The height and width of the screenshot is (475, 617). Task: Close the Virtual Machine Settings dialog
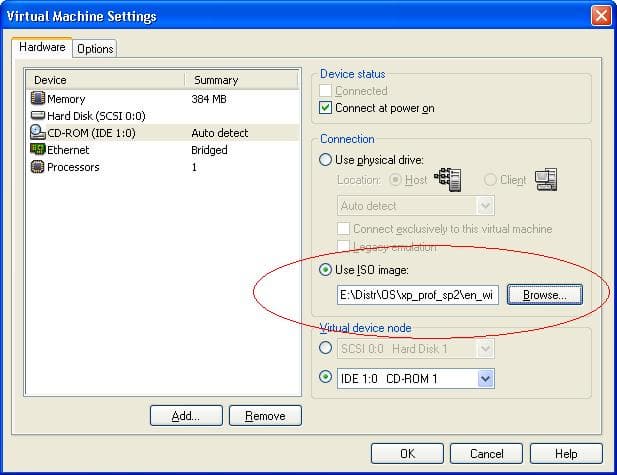pyautogui.click(x=601, y=16)
